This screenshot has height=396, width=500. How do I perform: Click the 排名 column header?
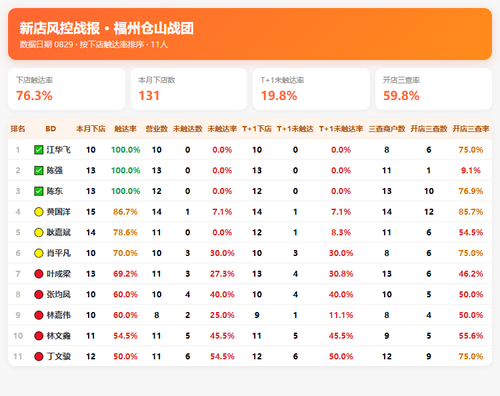pos(18,129)
